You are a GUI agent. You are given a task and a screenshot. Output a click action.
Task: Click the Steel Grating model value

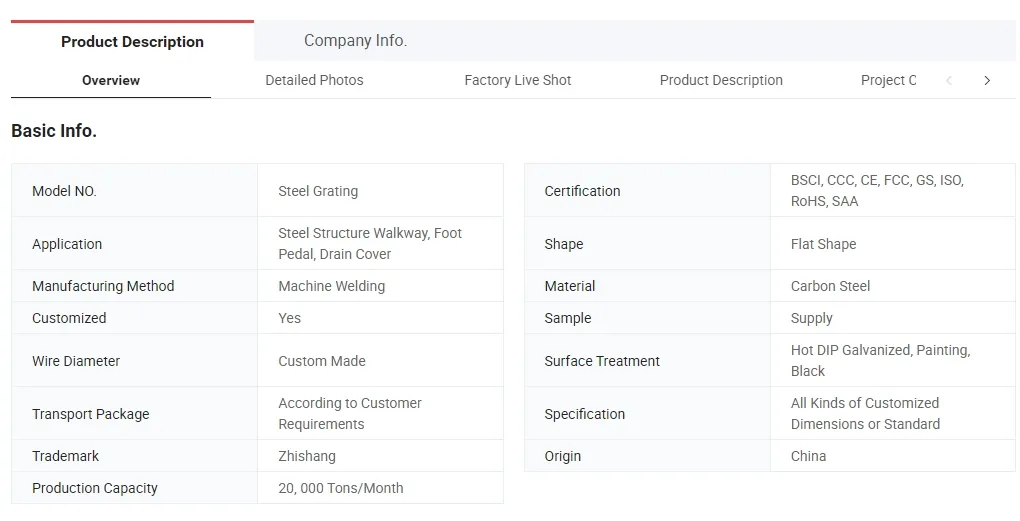pos(318,191)
